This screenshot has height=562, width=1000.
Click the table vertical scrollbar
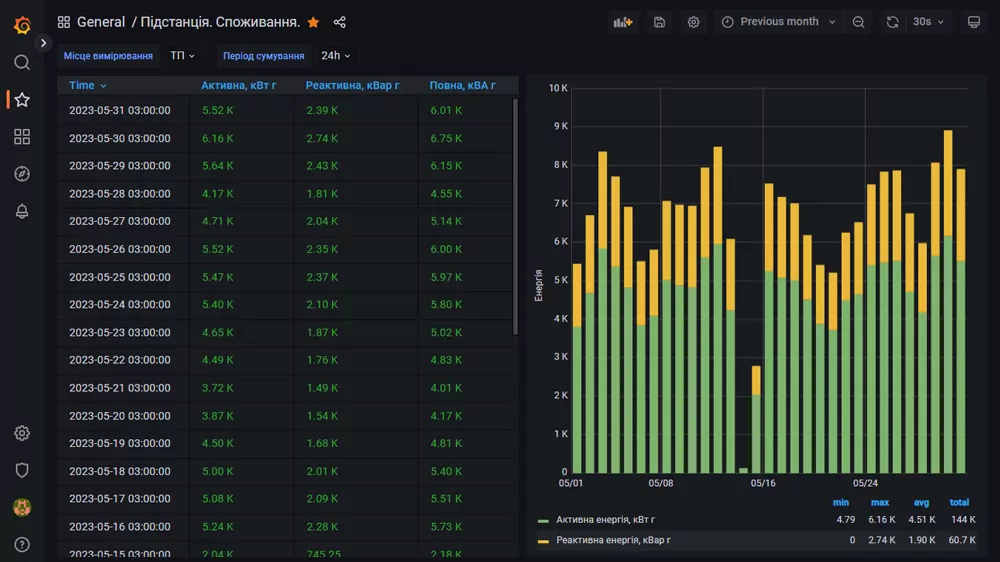tap(515, 216)
